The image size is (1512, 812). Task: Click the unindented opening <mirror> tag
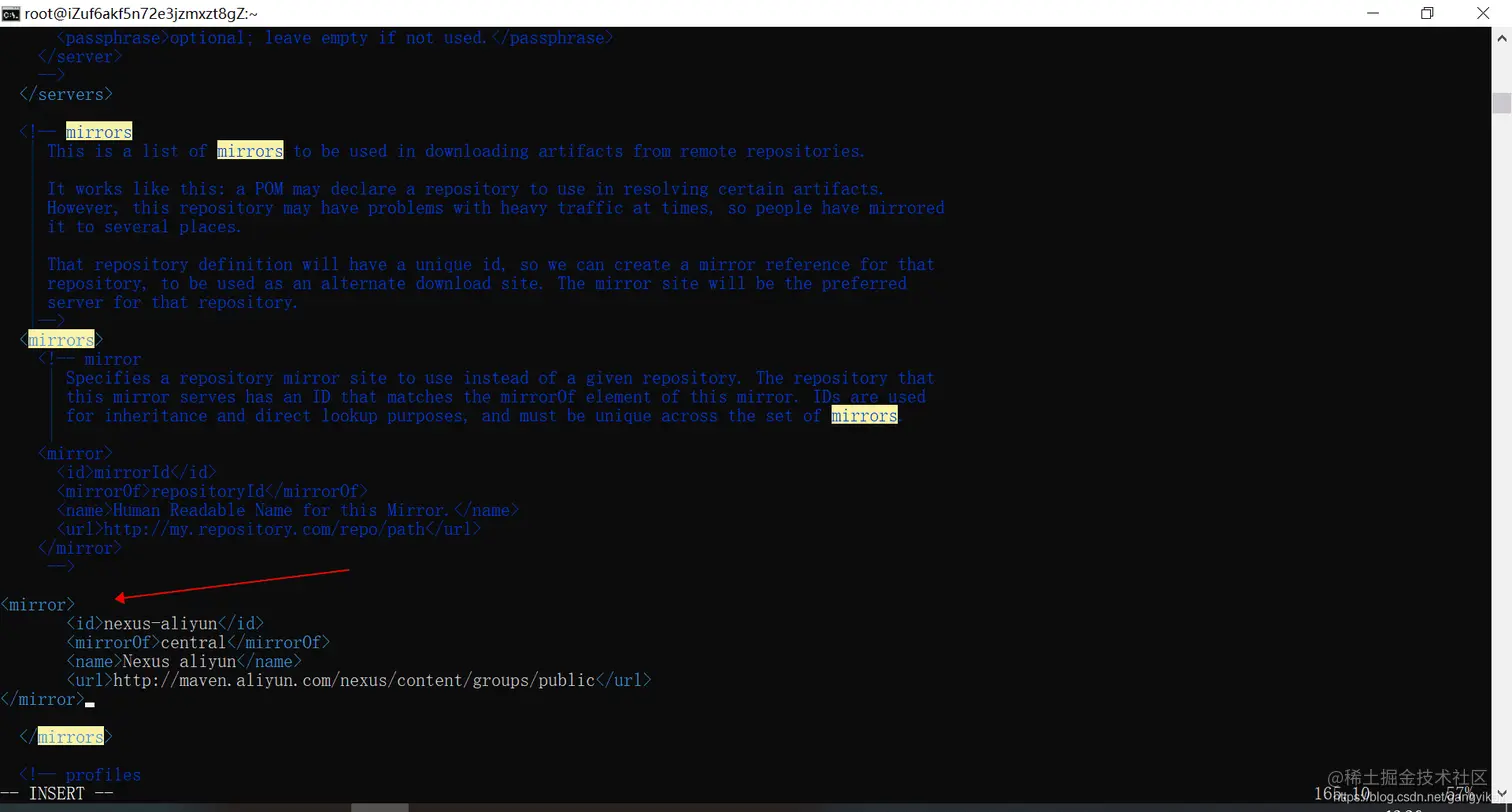click(37, 604)
